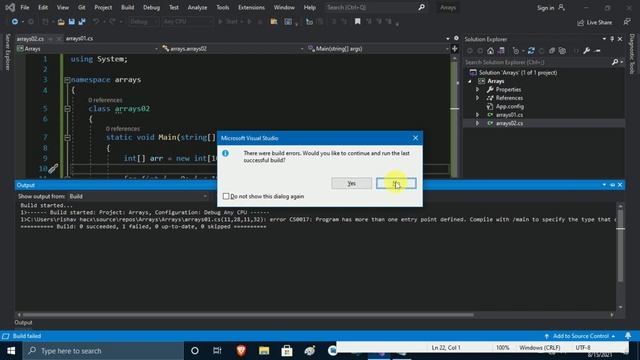Close the Microsoft Visual Studio dialog
The width and height of the screenshot is (640, 360).
pyautogui.click(x=415, y=138)
